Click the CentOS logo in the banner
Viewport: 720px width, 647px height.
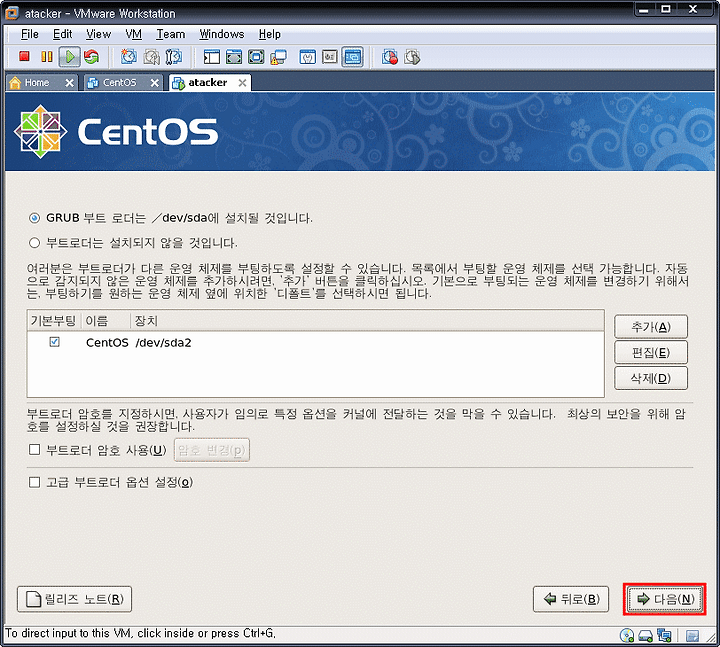pos(116,132)
